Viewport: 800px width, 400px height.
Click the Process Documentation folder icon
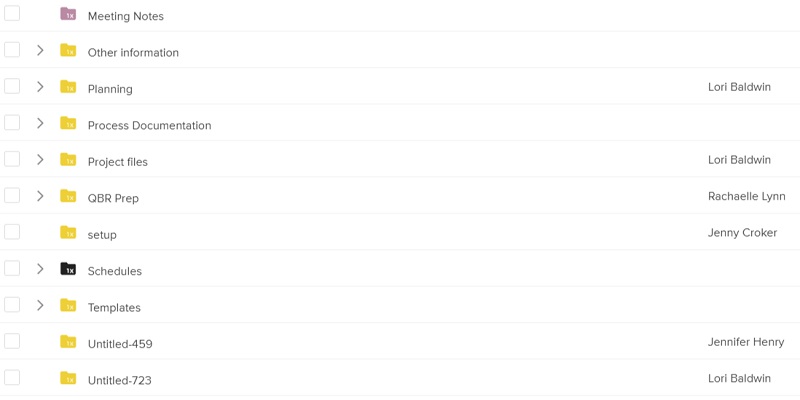[68, 123]
